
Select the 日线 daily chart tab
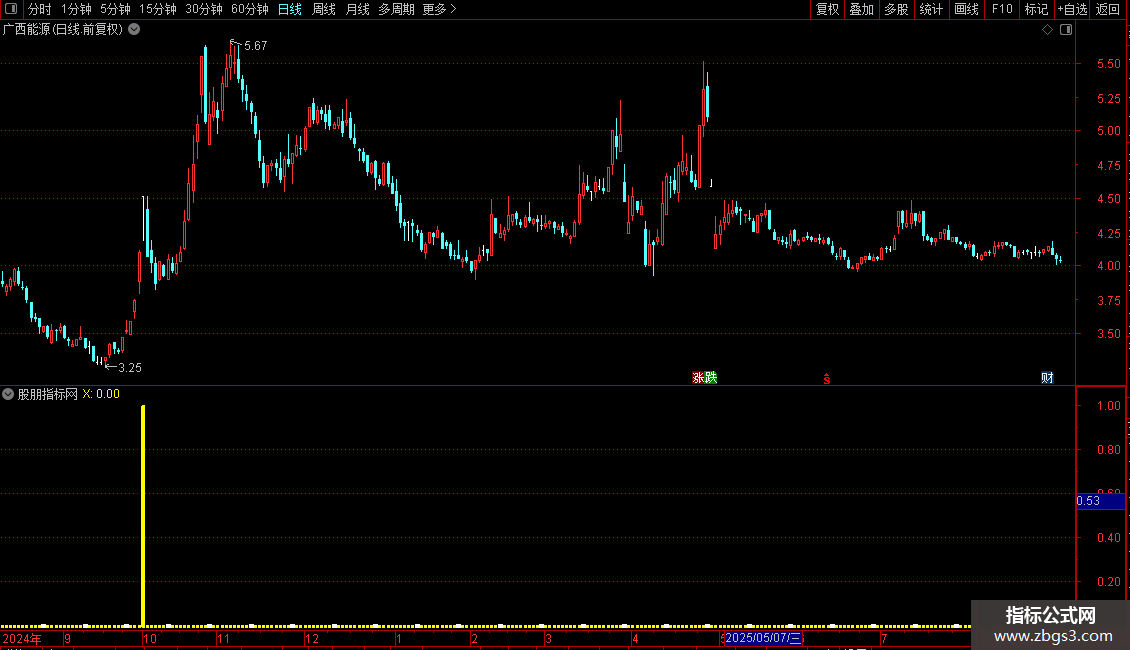[x=290, y=9]
